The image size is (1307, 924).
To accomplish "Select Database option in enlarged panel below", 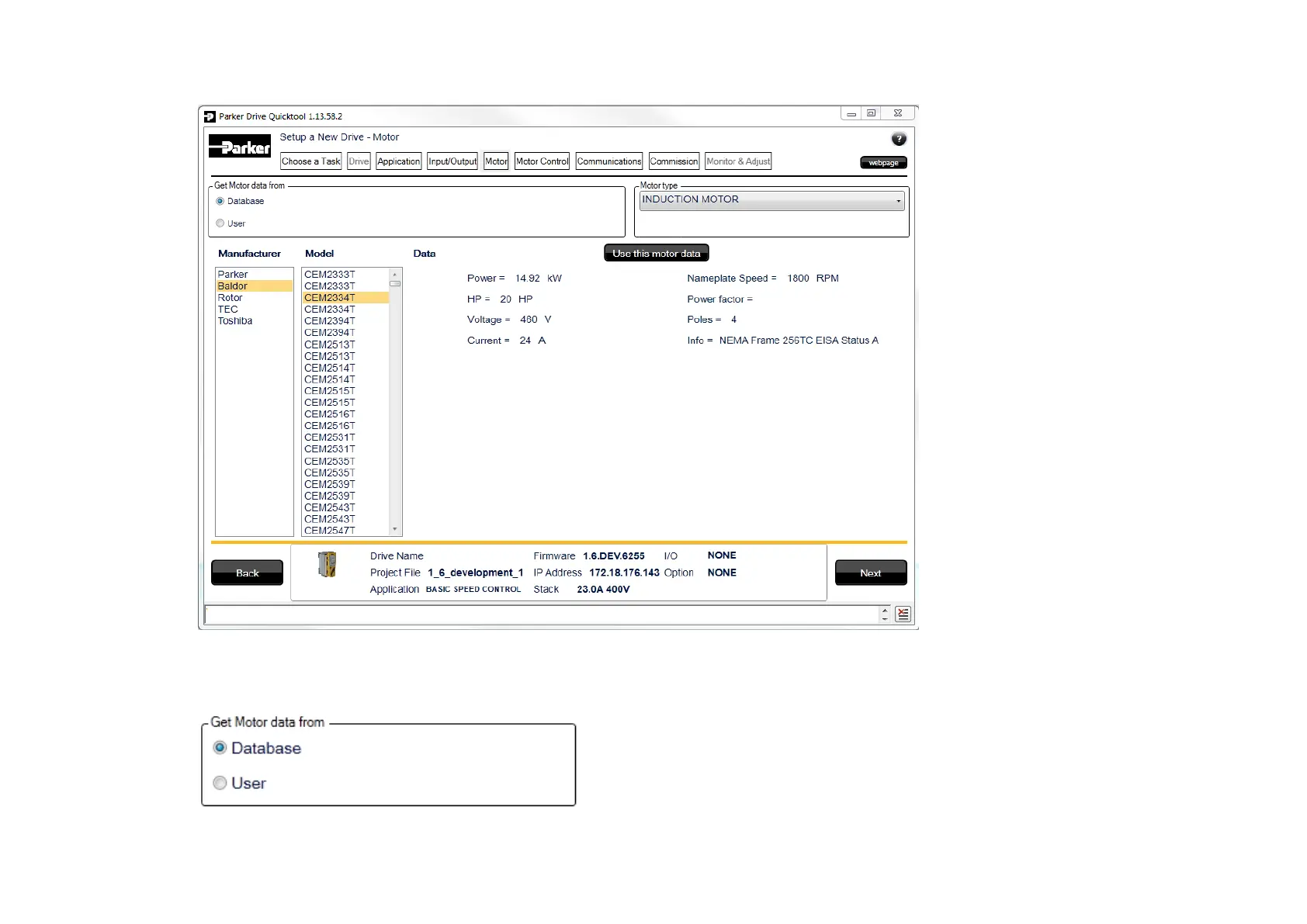I will pos(220,748).
